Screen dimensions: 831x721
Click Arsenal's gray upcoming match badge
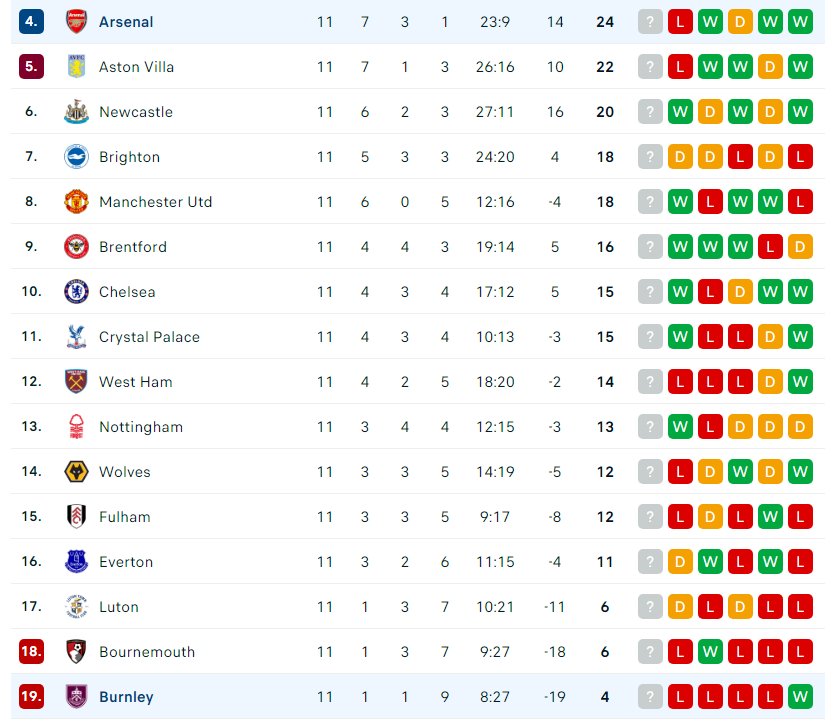click(x=650, y=22)
